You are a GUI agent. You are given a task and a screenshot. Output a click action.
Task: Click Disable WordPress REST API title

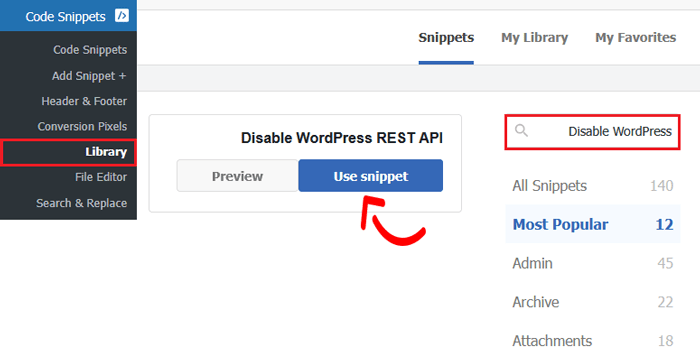coord(342,138)
